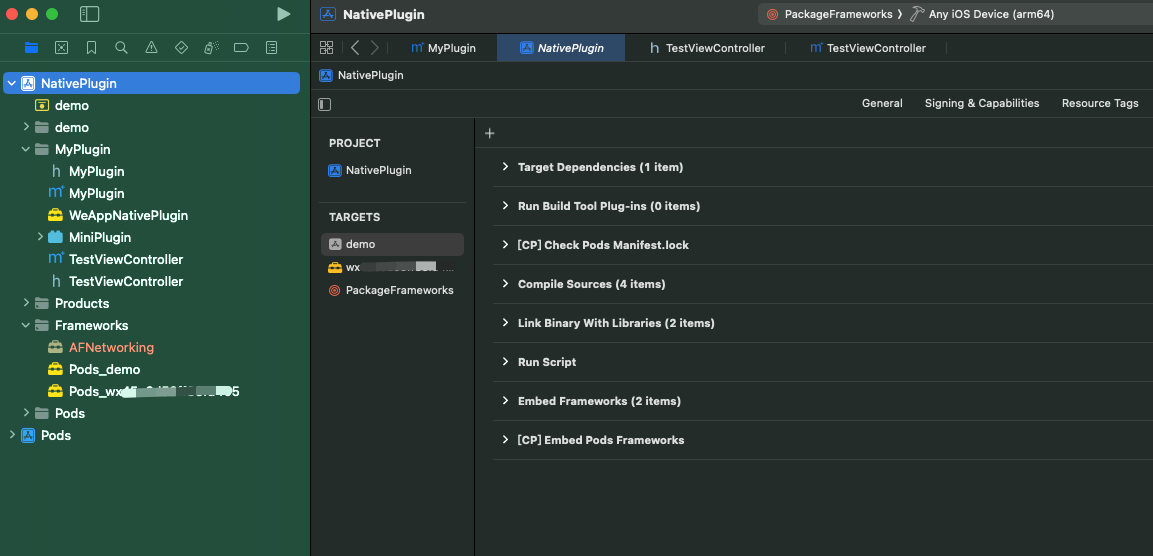The width and height of the screenshot is (1153, 556).
Task: Expand the Pods folder under NativePlugin
Action: 26,413
